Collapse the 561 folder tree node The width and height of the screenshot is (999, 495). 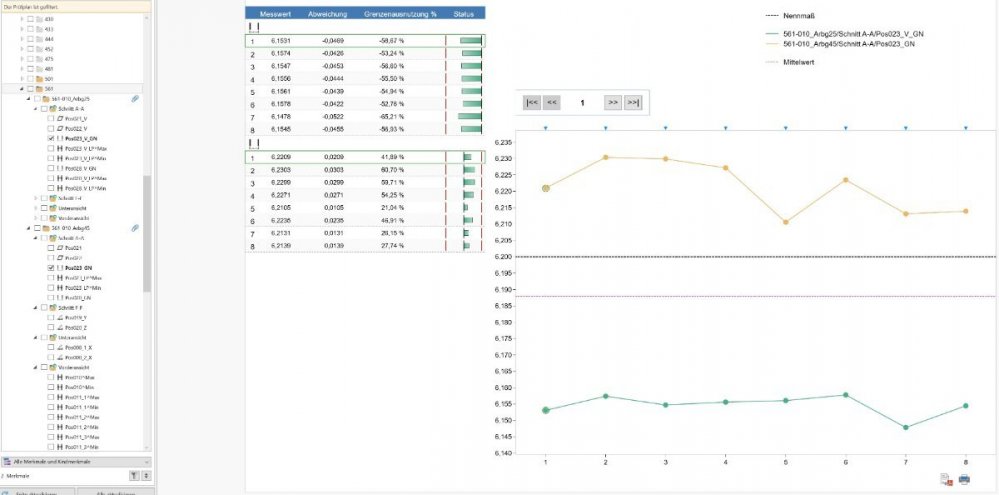pyautogui.click(x=22, y=89)
